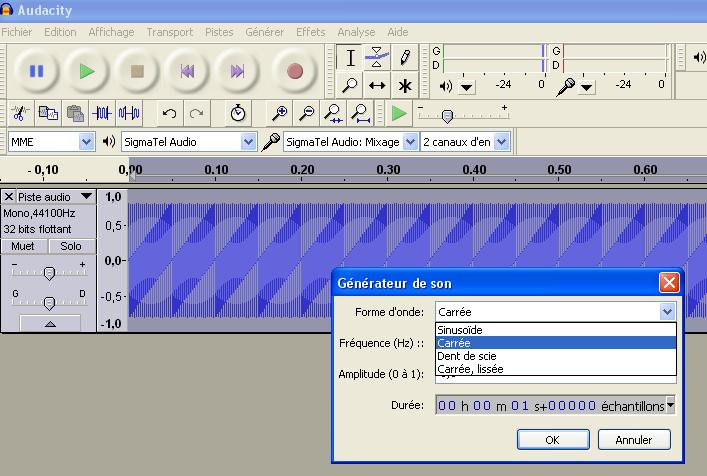This screenshot has height=476, width=707.
Task: Open the sync-lock clock icon
Action: coord(238,113)
